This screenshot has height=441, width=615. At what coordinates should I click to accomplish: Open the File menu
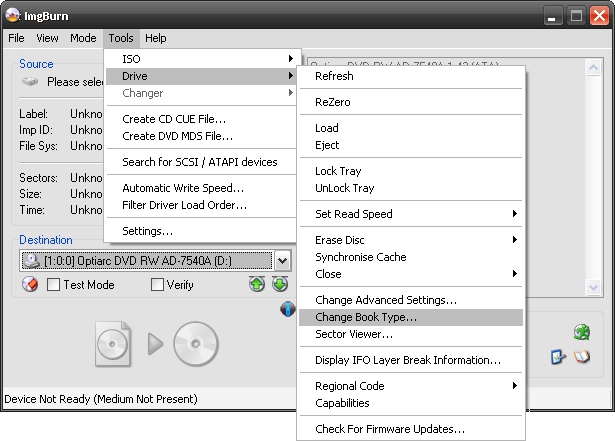click(x=16, y=38)
